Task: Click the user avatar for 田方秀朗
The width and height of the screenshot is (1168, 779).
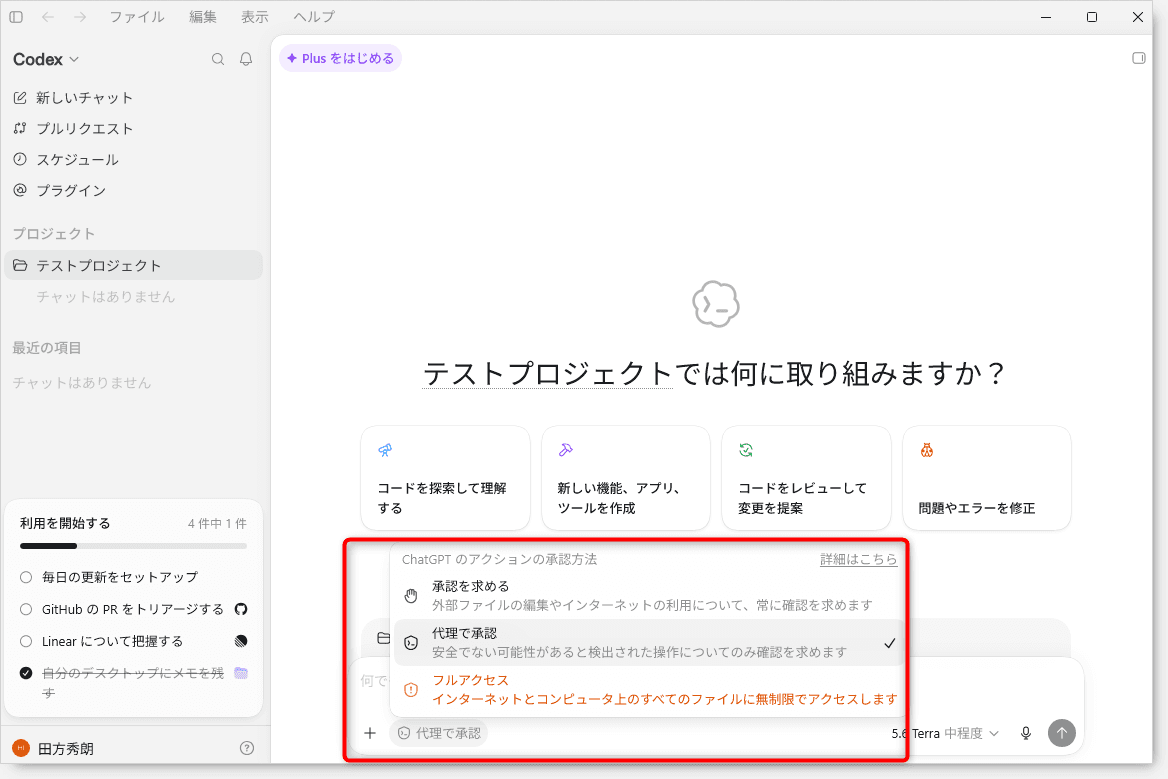Action: click(21, 748)
